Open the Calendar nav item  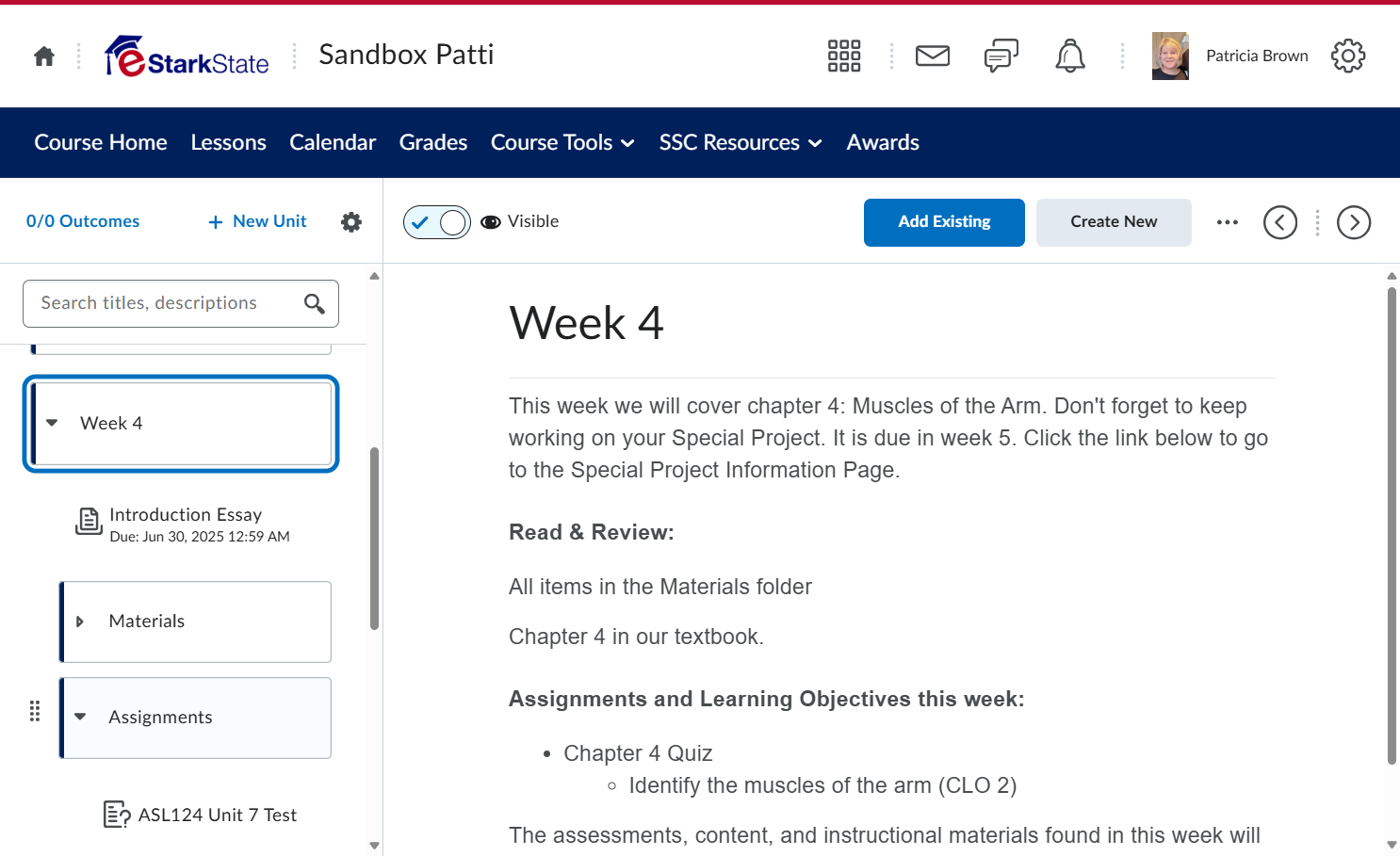(333, 142)
